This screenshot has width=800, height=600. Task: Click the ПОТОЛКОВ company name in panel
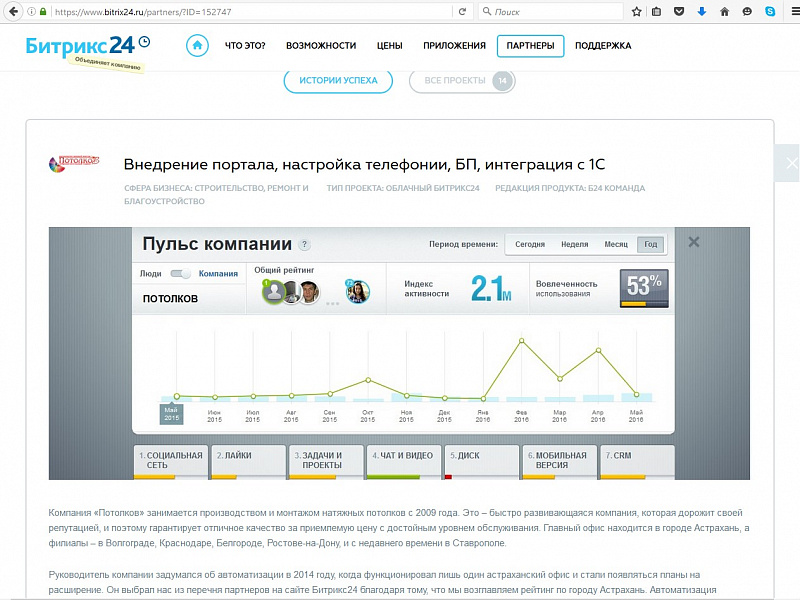point(170,298)
